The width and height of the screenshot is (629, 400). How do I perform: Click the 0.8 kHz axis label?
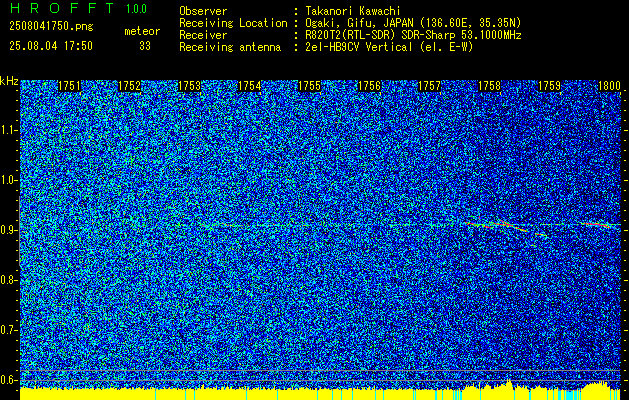click(x=8, y=280)
